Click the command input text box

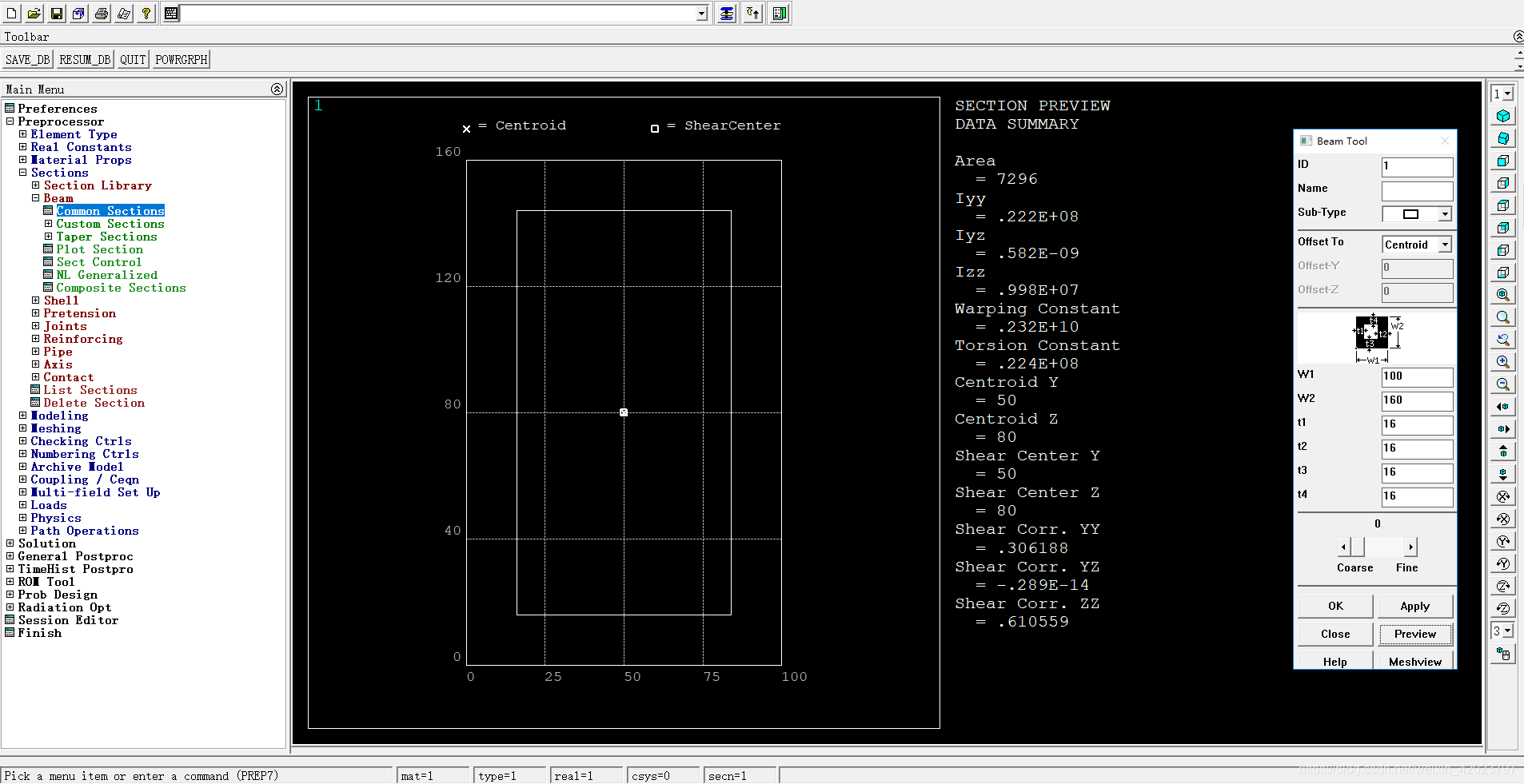pos(438,13)
